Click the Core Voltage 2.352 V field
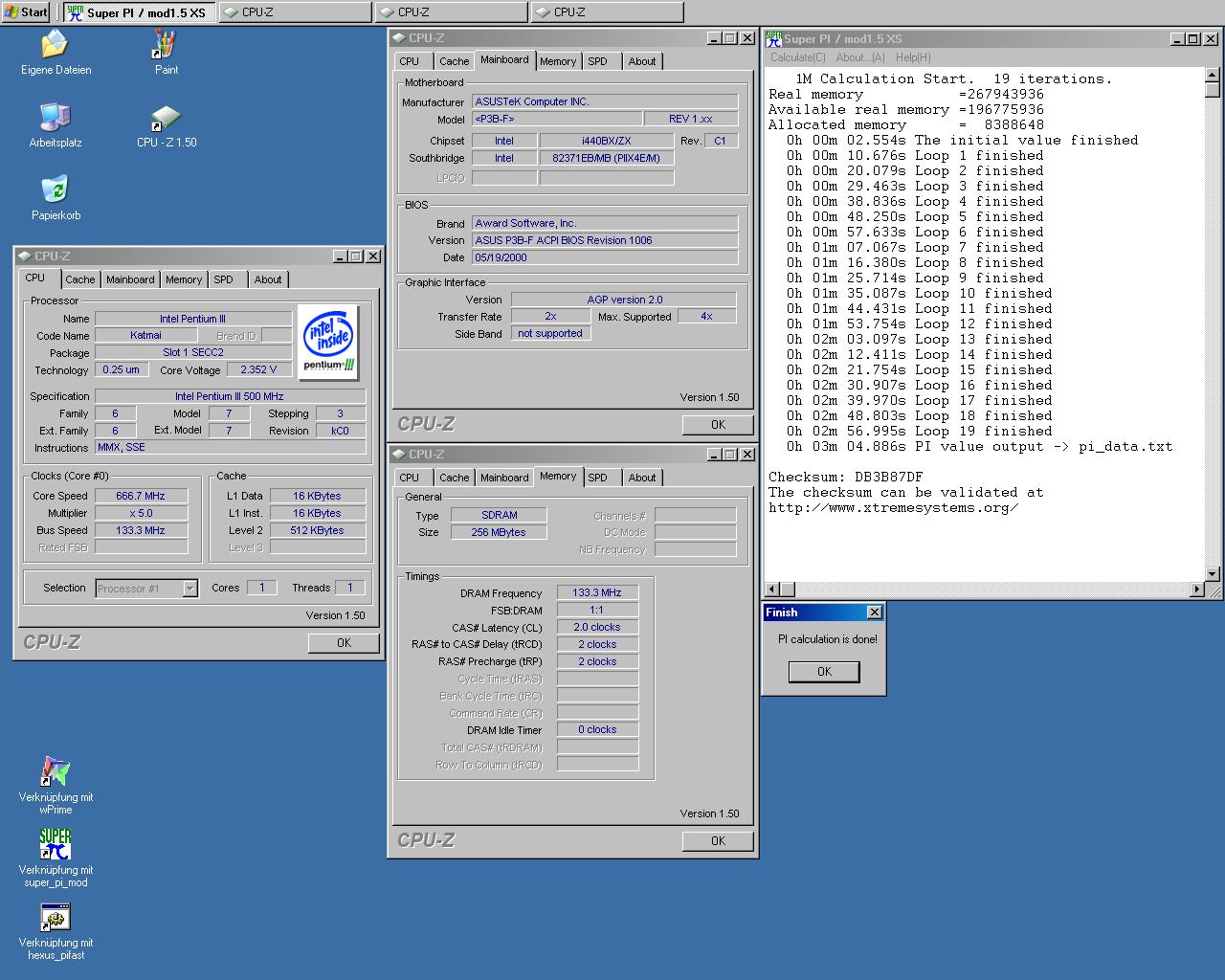The image size is (1225, 980). click(x=258, y=369)
